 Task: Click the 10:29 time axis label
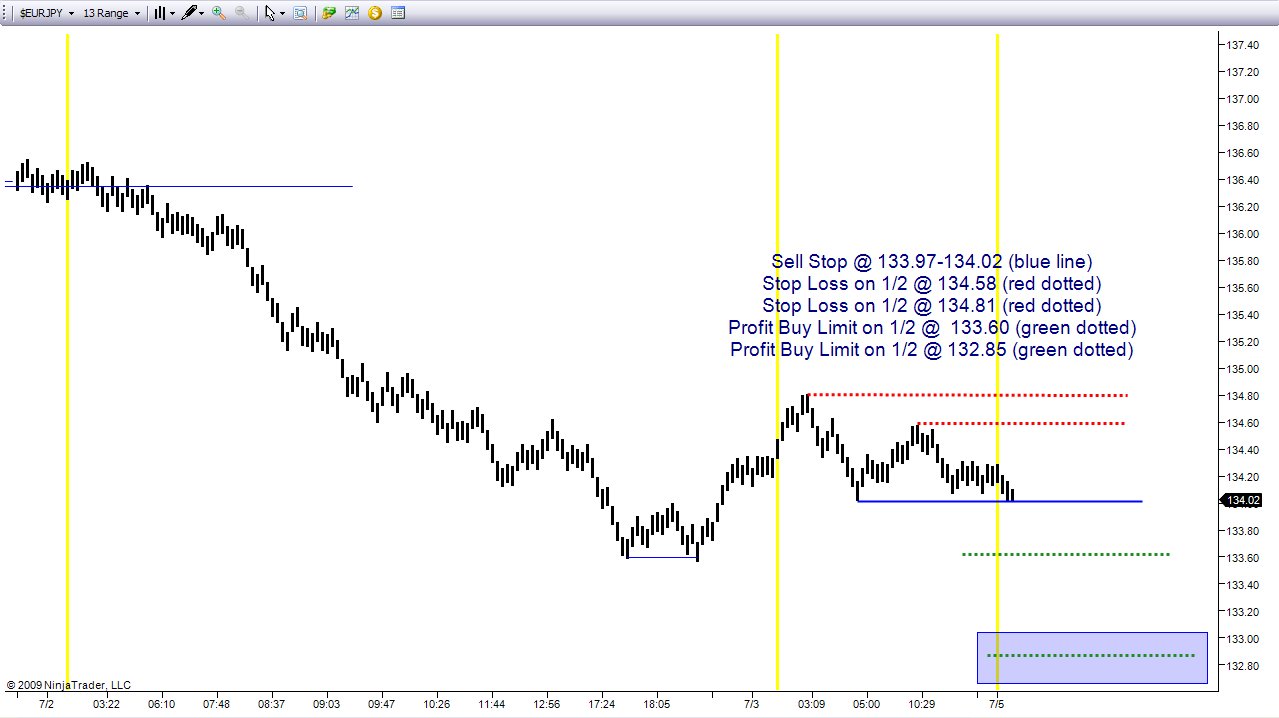coord(921,704)
